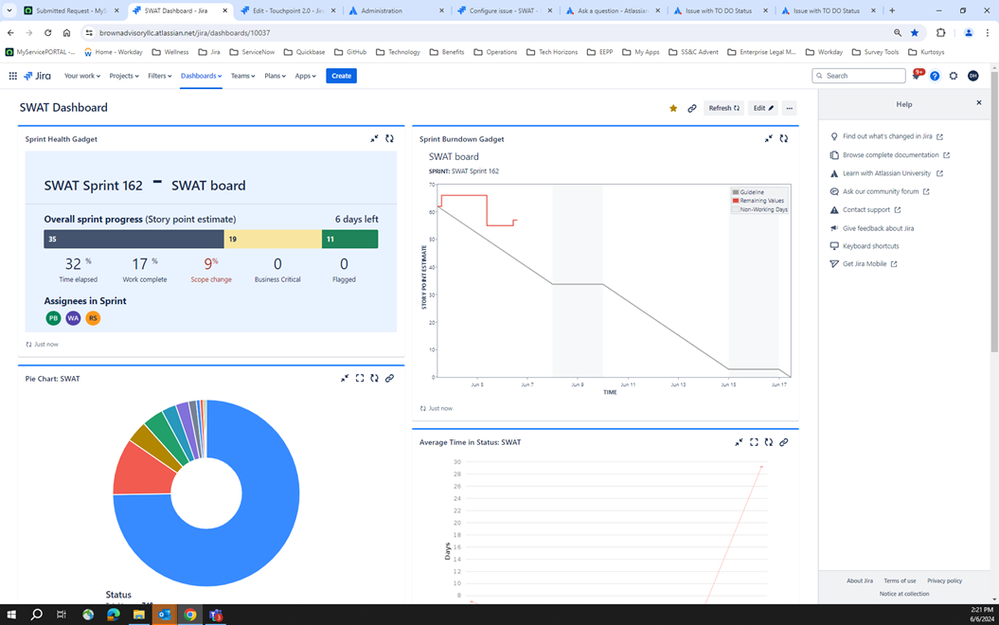Minimize the Sprint Health Gadget
The width and height of the screenshot is (999, 625).
click(x=375, y=139)
